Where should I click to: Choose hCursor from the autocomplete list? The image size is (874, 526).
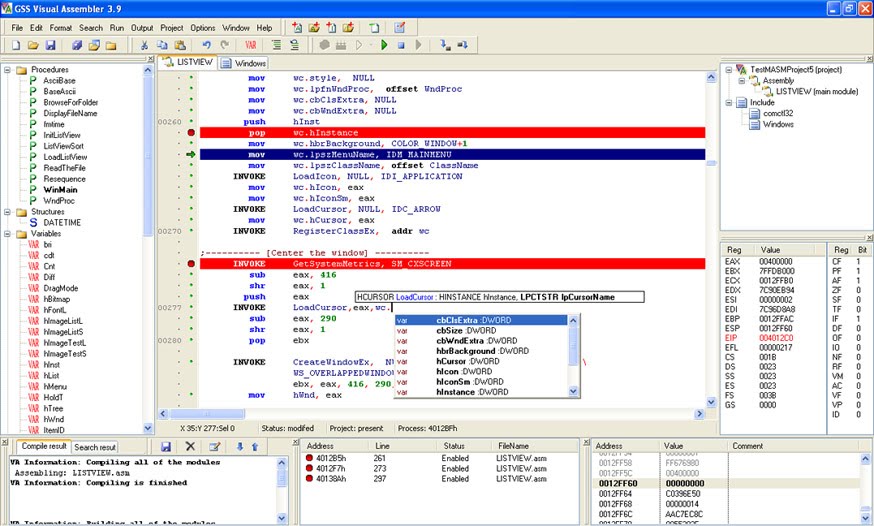pyautogui.click(x=482, y=361)
